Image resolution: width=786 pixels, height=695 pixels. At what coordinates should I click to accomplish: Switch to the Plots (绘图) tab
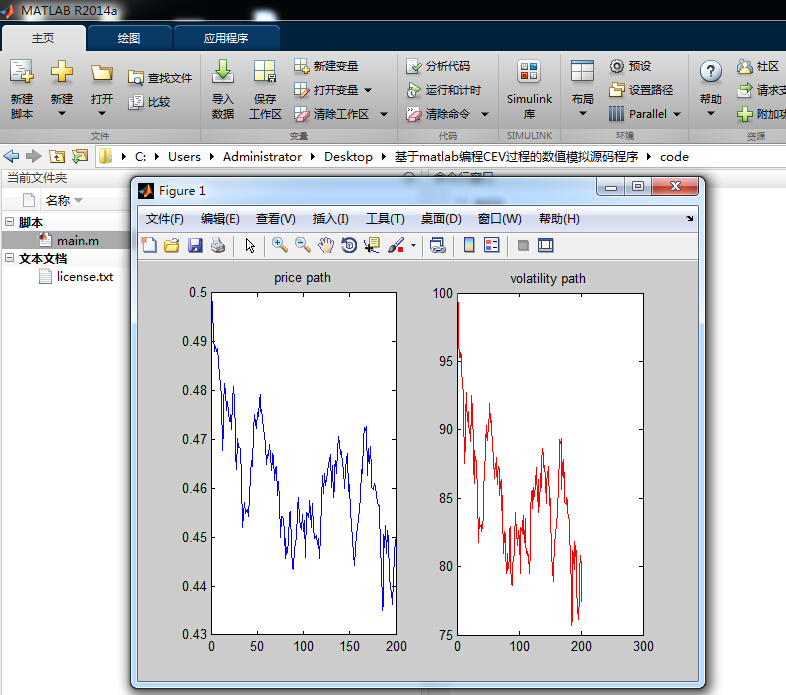click(x=129, y=38)
